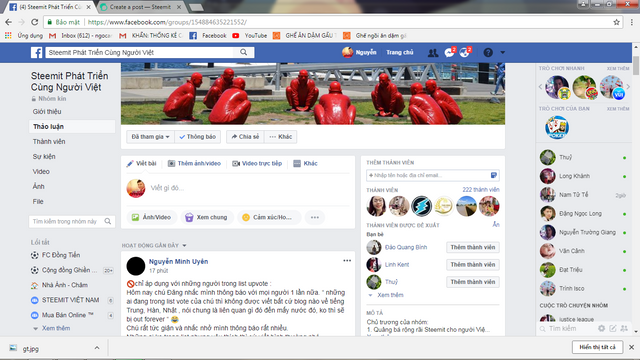Open the Facebook bookmark
Screen dimensions: 640x360
tap(207, 36)
